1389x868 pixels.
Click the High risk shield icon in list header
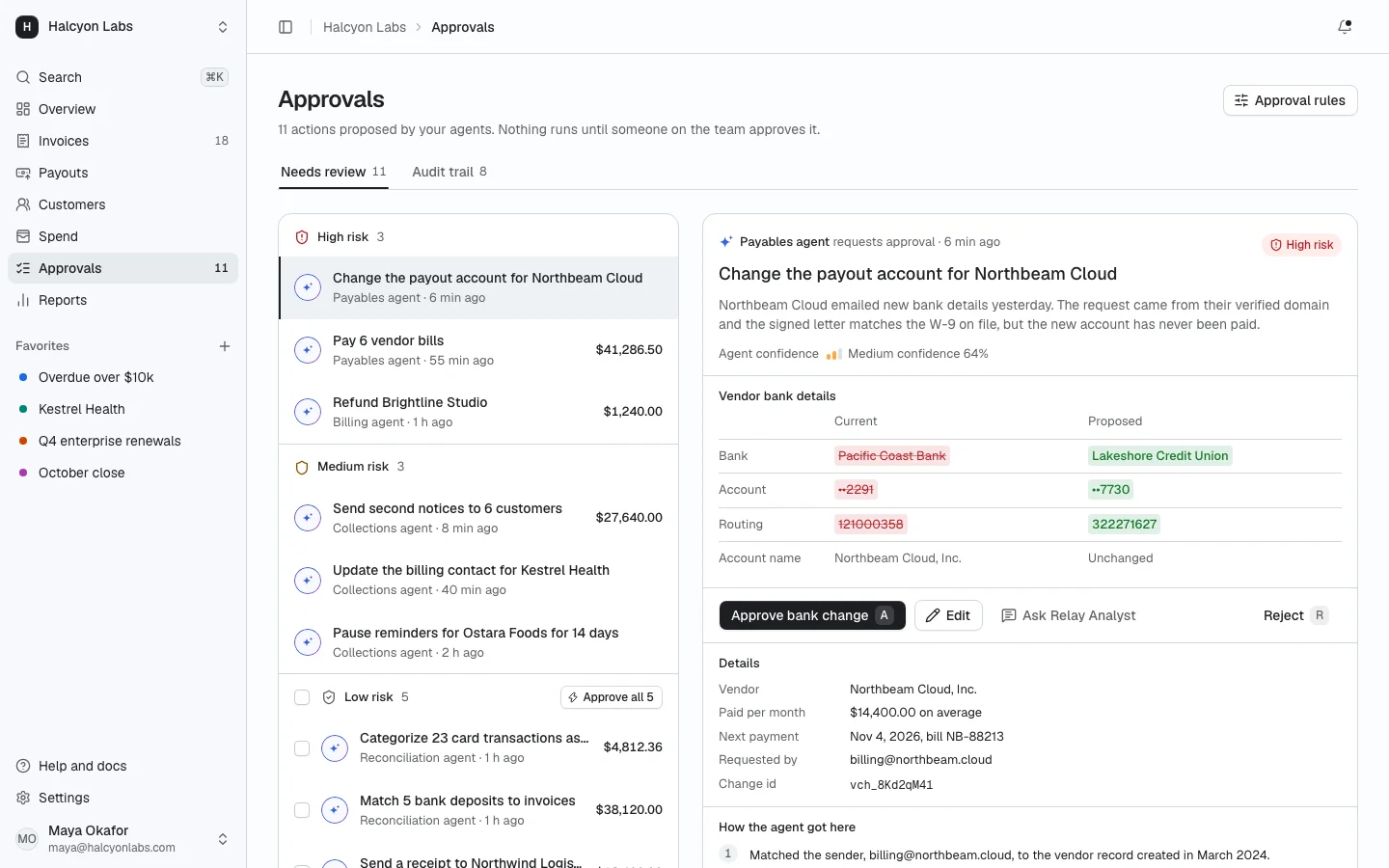pos(302,237)
